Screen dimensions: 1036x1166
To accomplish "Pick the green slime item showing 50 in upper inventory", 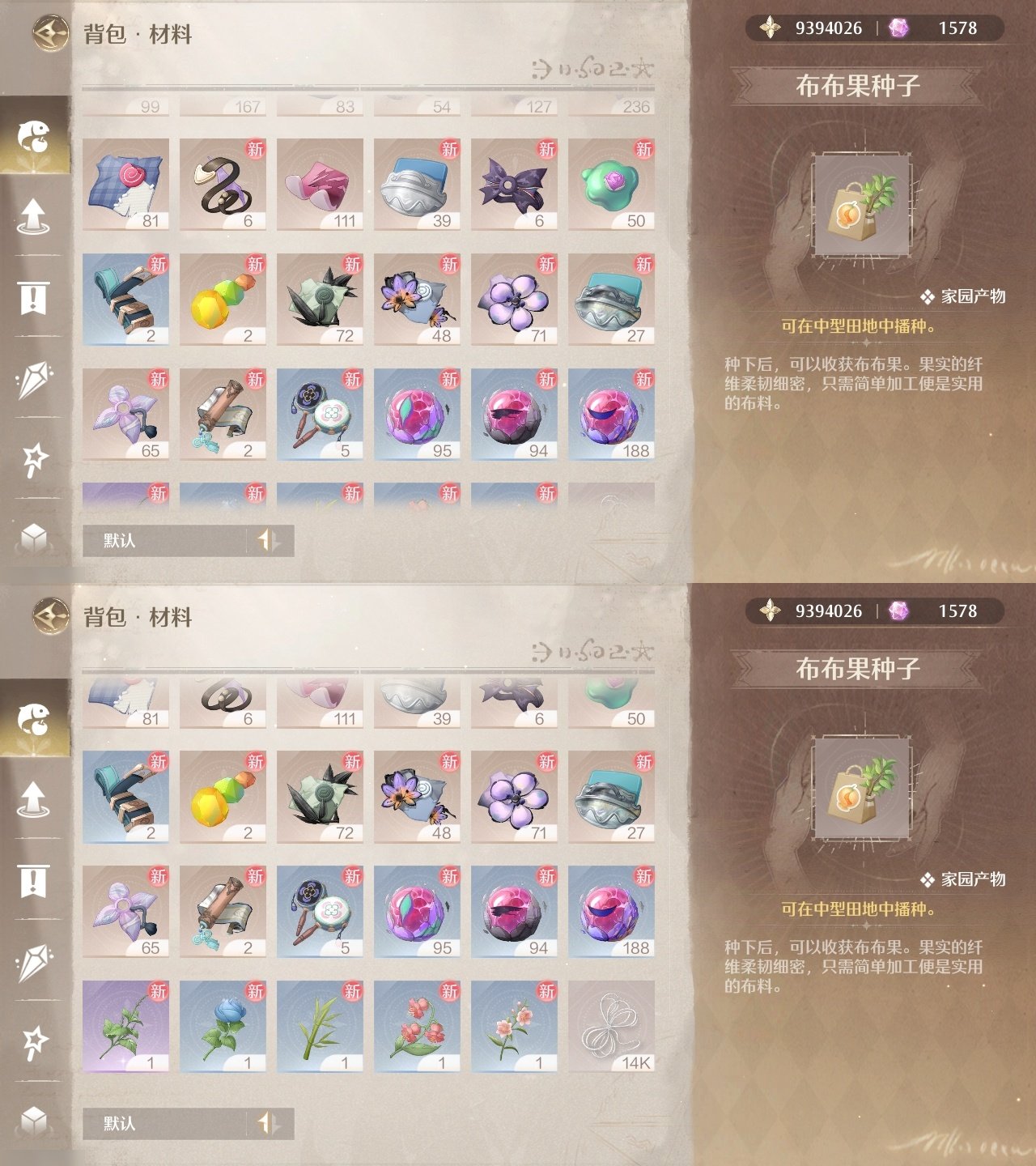I will [611, 185].
